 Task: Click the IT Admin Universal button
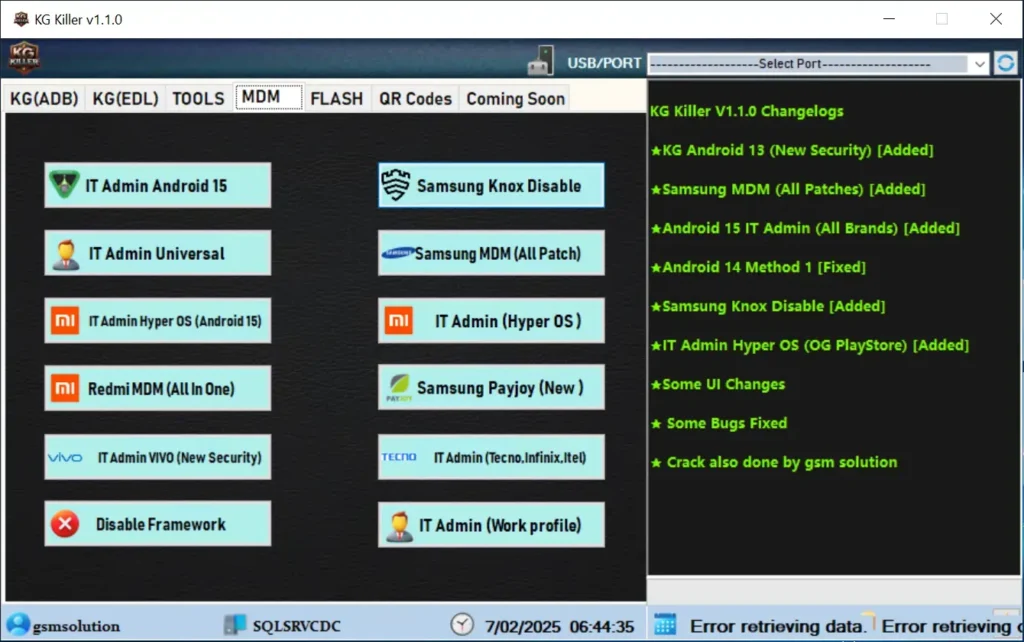coord(157,253)
